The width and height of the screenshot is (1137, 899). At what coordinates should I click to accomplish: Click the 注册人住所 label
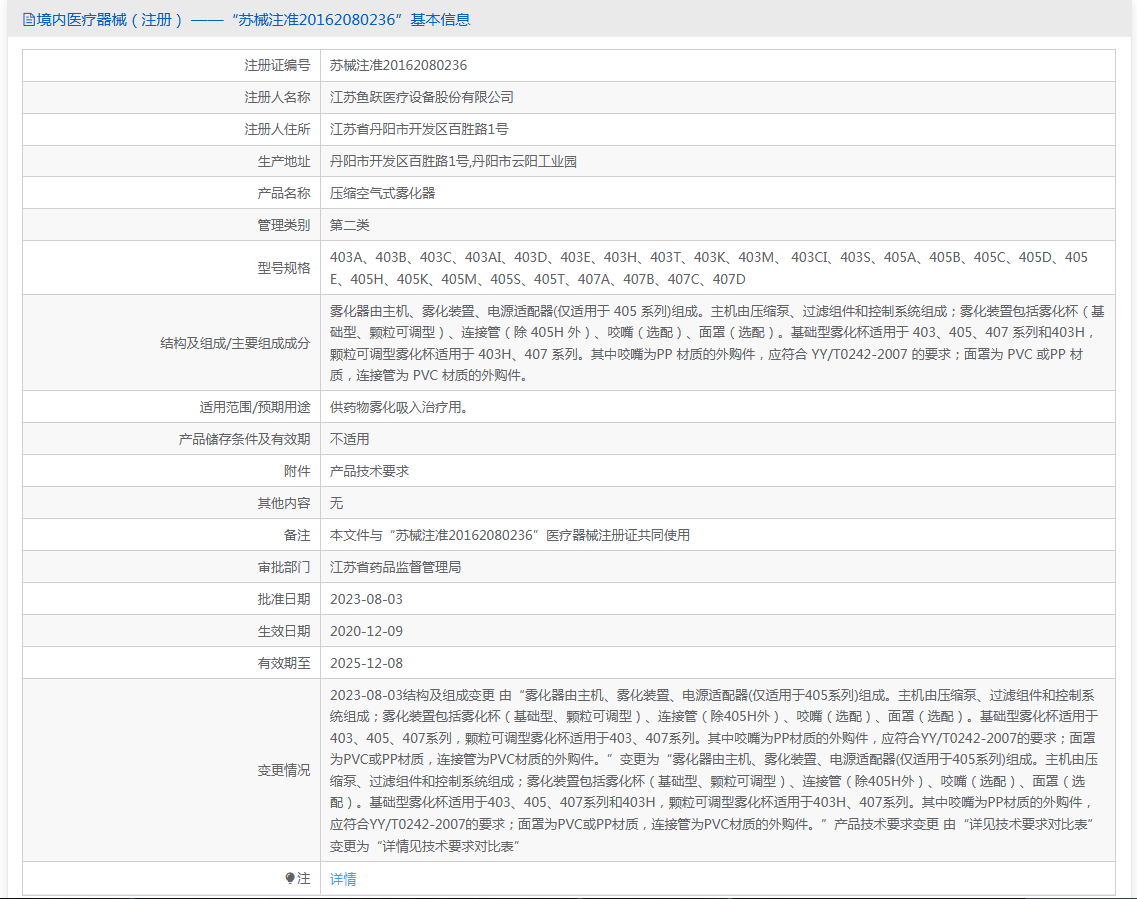point(277,129)
